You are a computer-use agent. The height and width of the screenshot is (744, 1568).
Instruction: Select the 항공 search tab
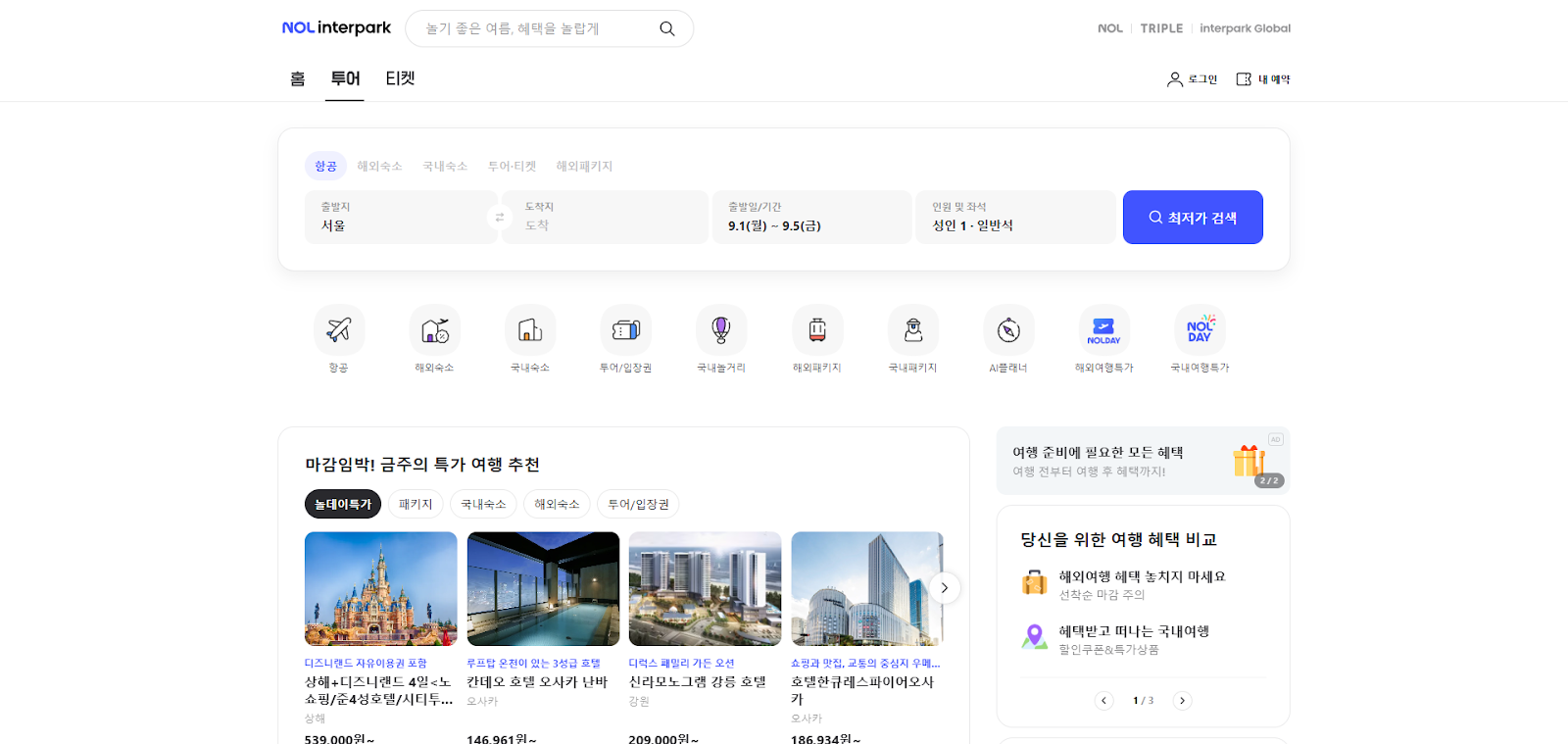326,167
